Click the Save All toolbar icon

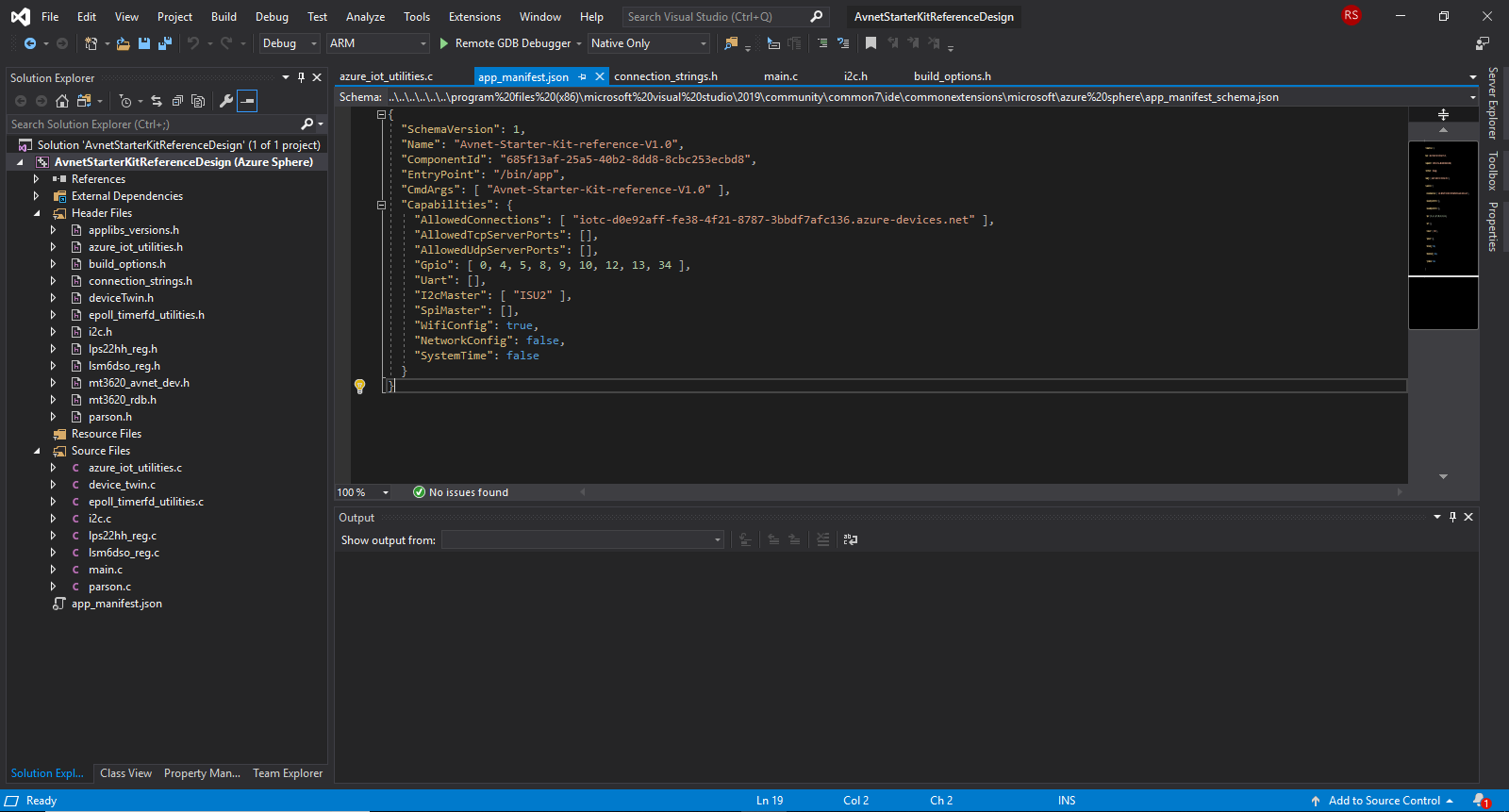[x=165, y=43]
